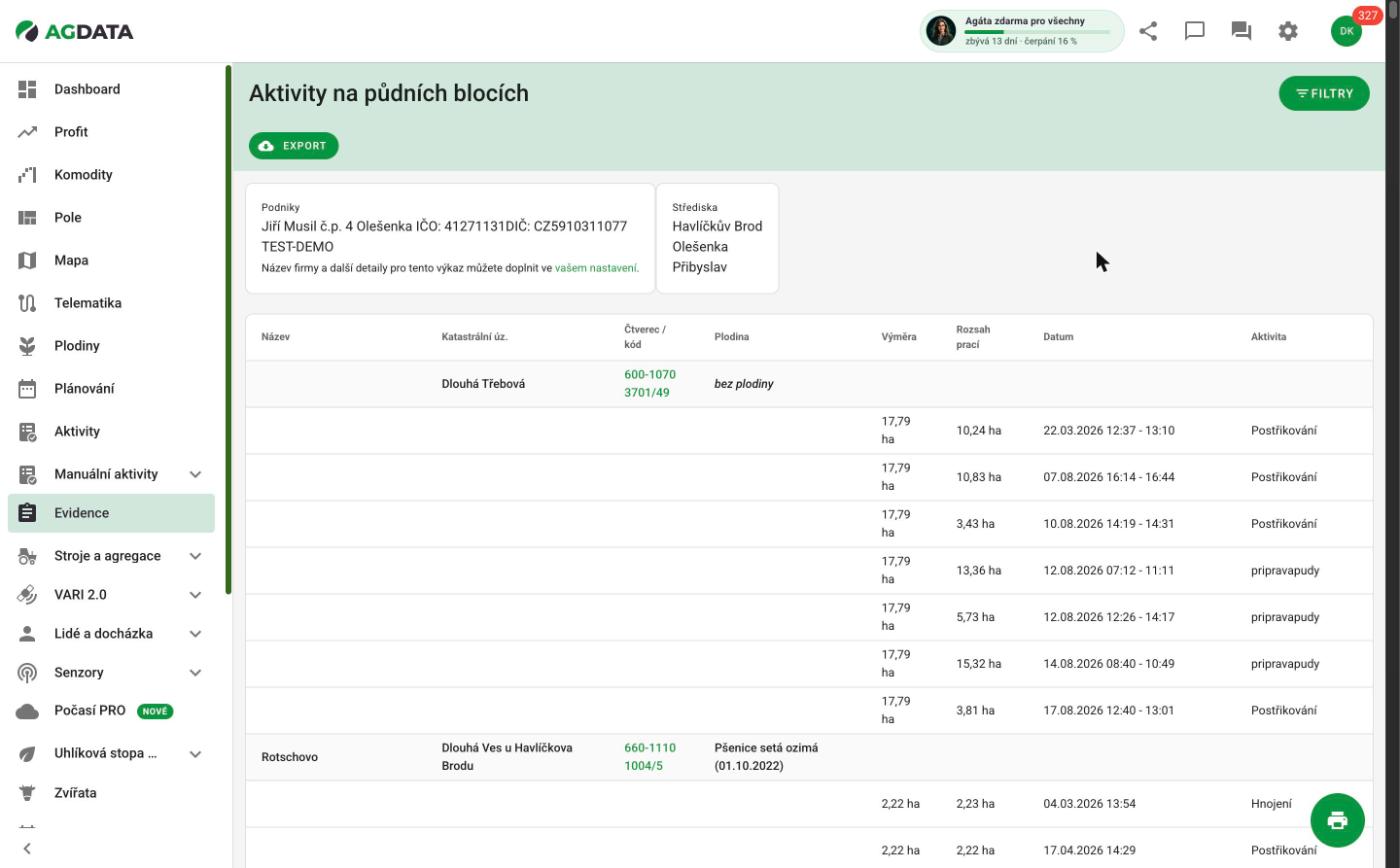
Task: Click the FILTRY button
Action: pyautogui.click(x=1324, y=94)
